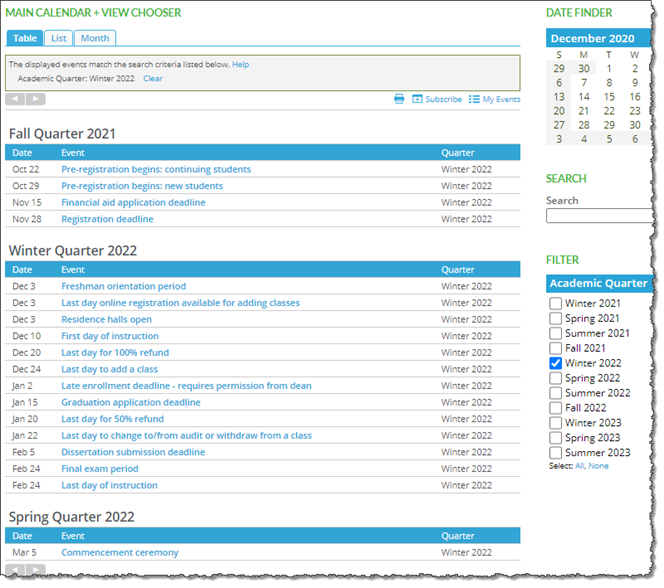Click the Clear search criteria link

tap(152, 78)
